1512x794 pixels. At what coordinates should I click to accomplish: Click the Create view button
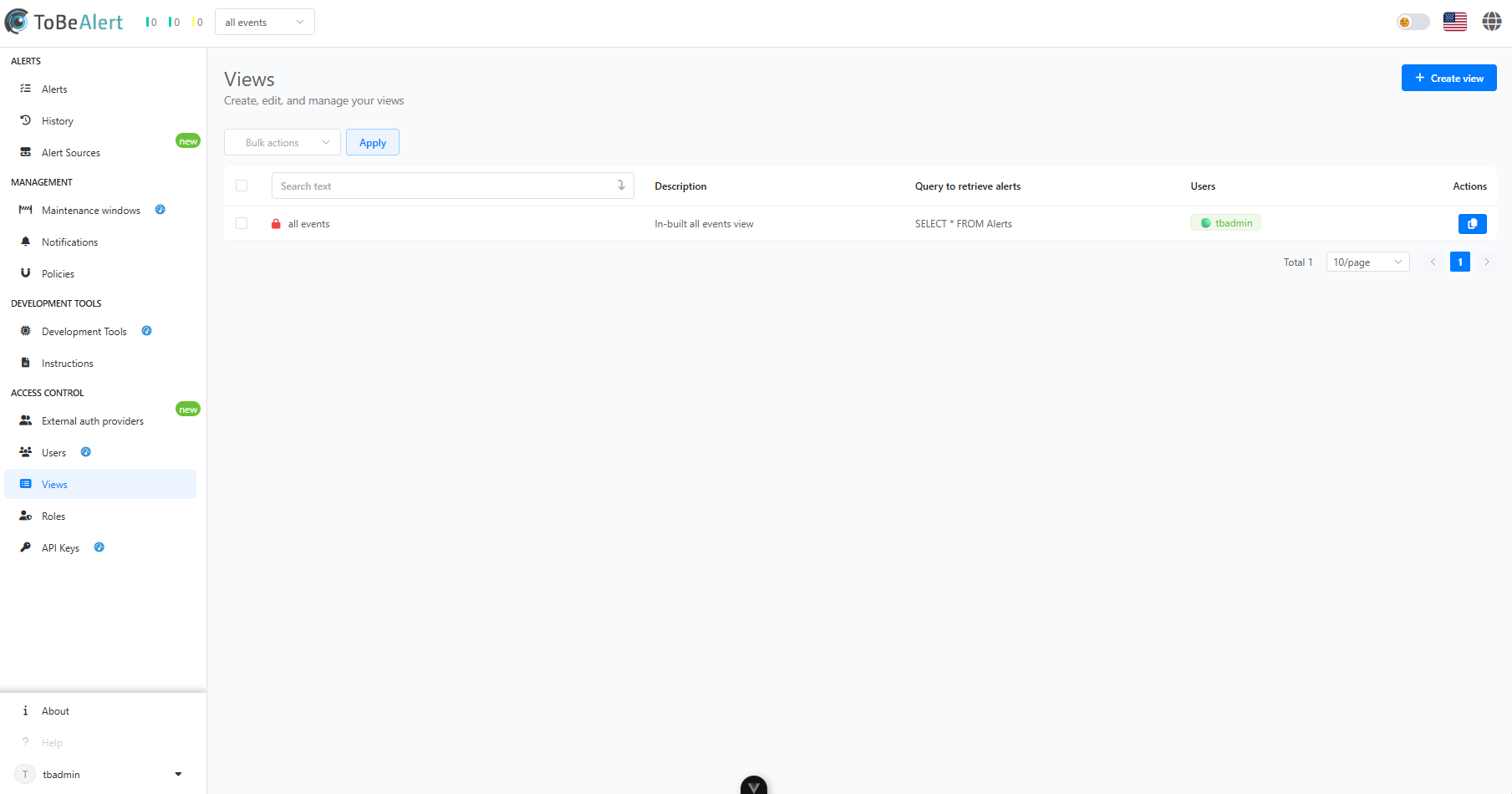tap(1449, 78)
